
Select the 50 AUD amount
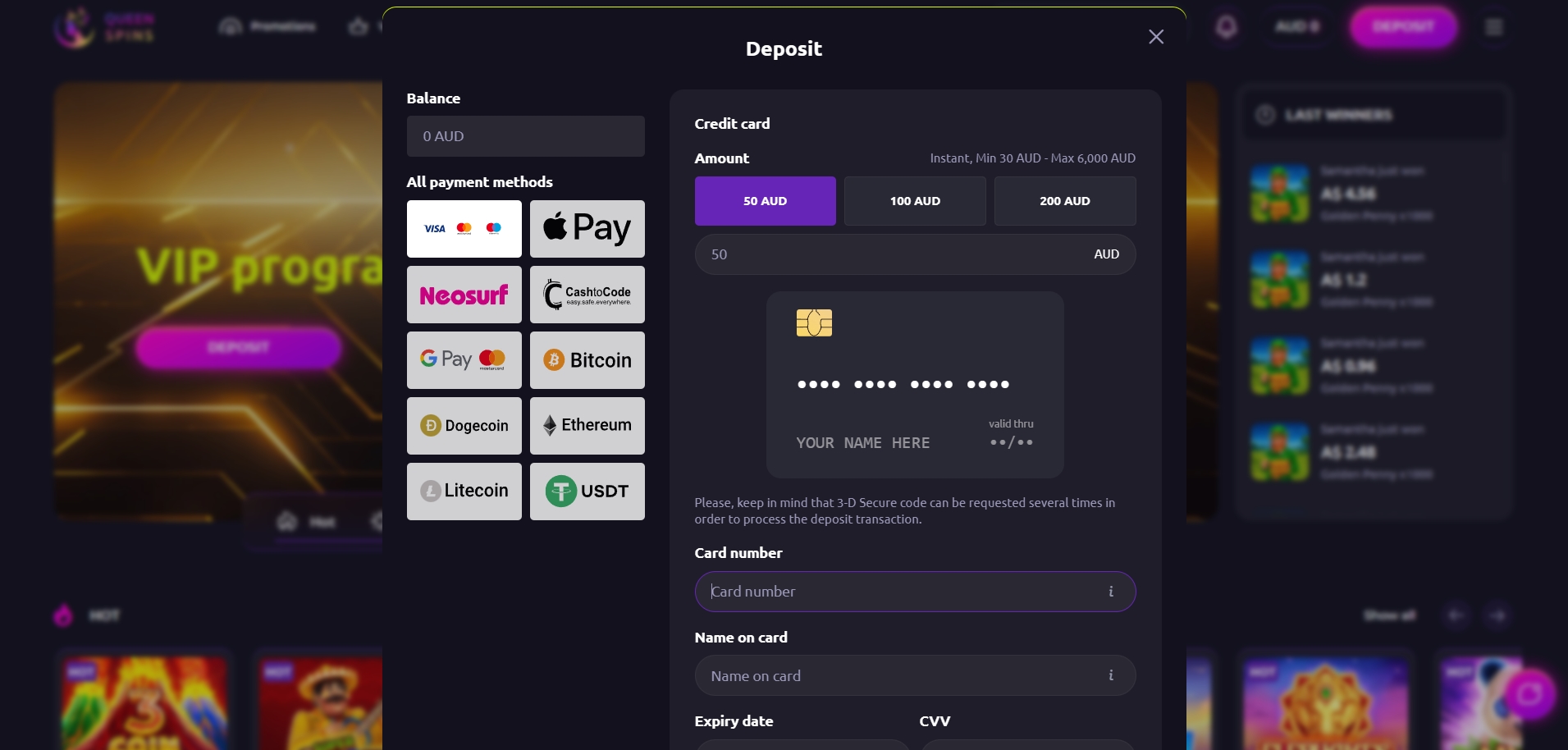765,200
